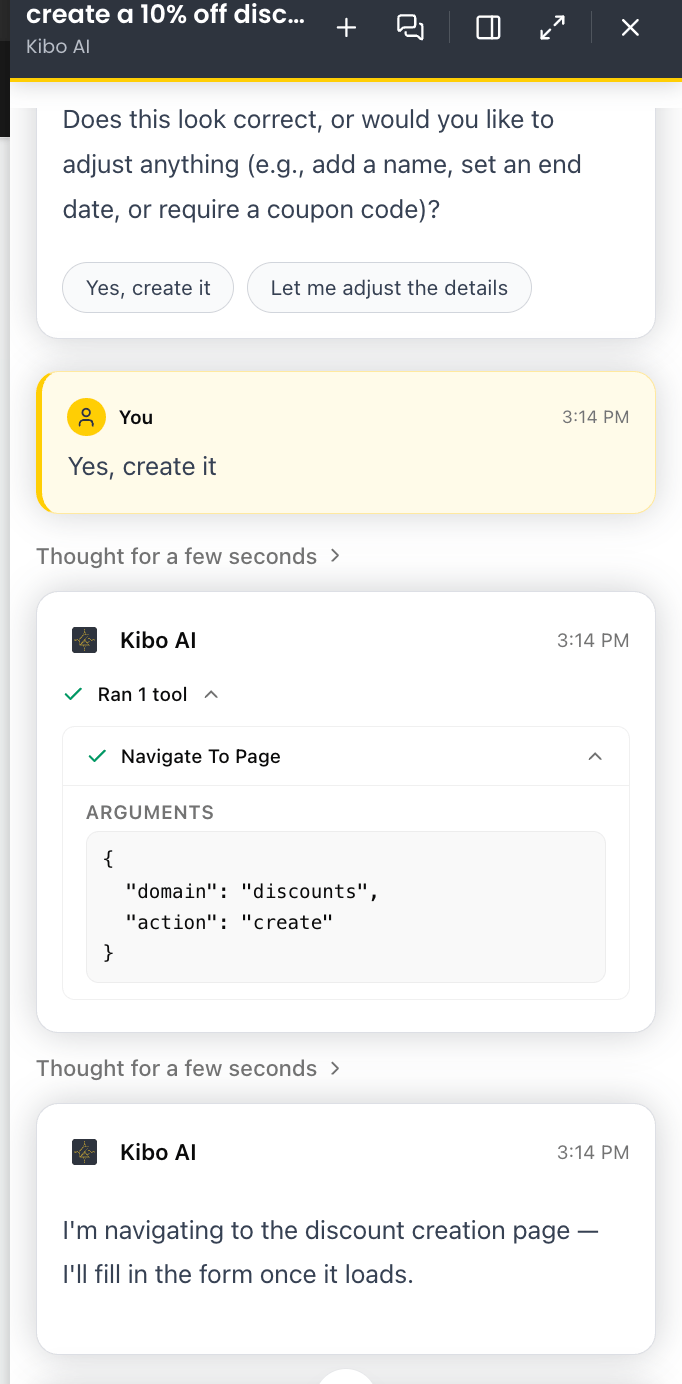Click the 'Yes, create it' user message text
The height and width of the screenshot is (1384, 682).
point(142,467)
